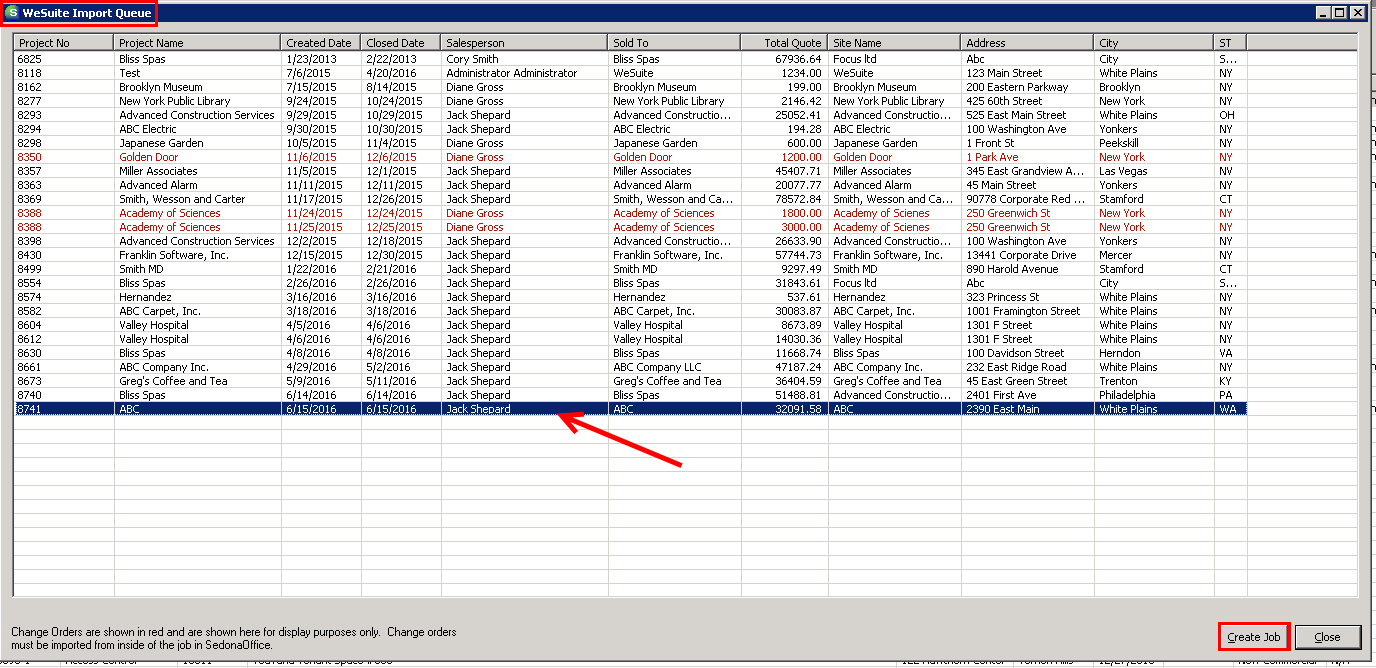Select project number 8369
This screenshot has height=668, width=1376.
point(30,199)
